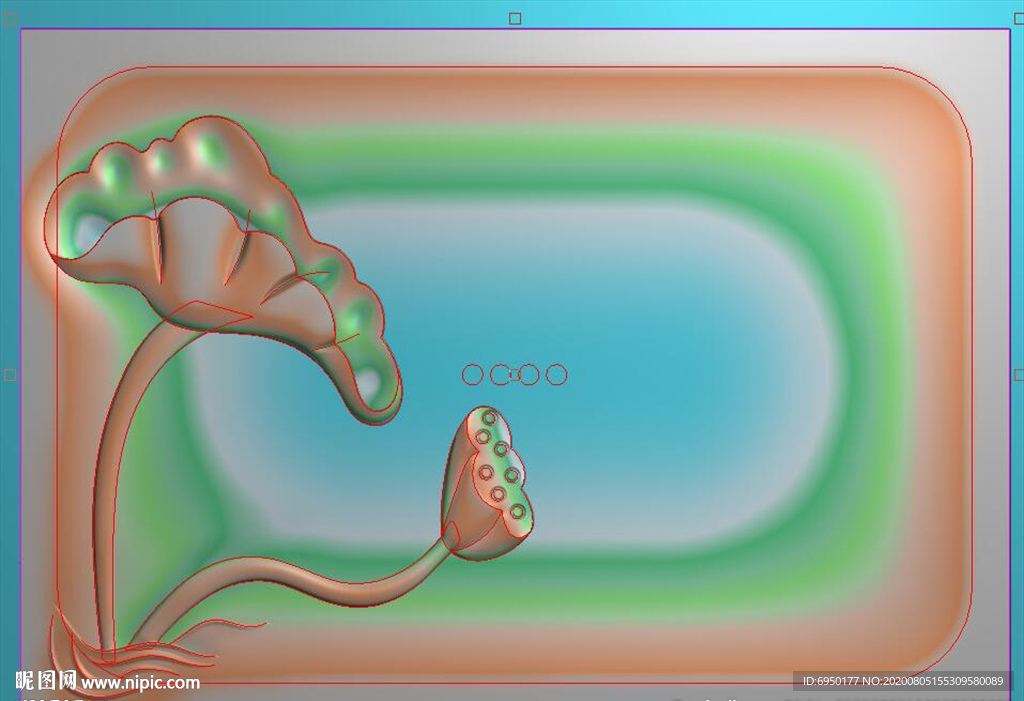Pick the second red circle from the left
This screenshot has width=1024, height=701.
tap(500, 375)
